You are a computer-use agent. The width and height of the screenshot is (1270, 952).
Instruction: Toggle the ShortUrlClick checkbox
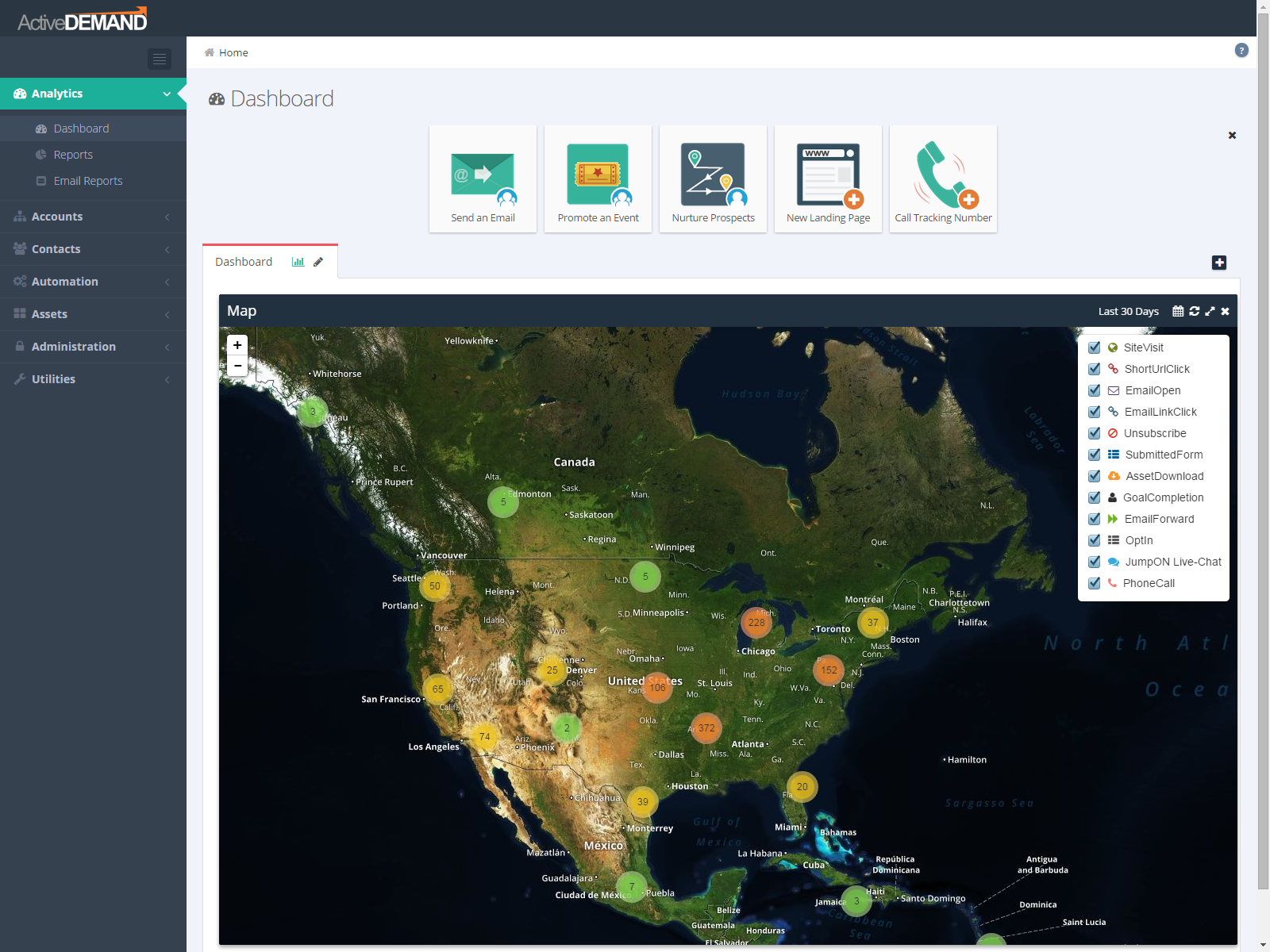point(1094,369)
